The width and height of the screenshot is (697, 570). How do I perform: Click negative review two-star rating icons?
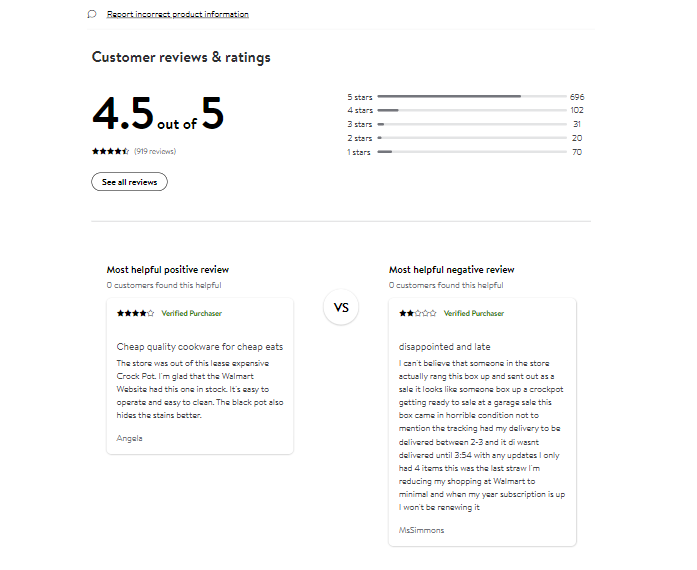point(417,313)
